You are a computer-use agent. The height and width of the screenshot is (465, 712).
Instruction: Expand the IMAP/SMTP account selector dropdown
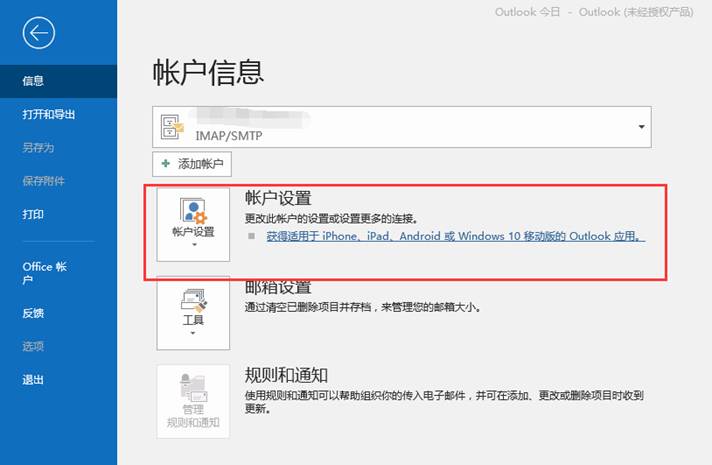[640, 128]
